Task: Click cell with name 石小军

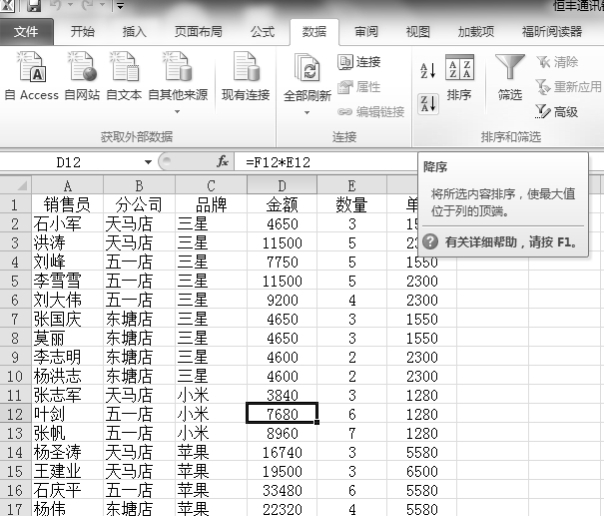Action: tap(67, 224)
